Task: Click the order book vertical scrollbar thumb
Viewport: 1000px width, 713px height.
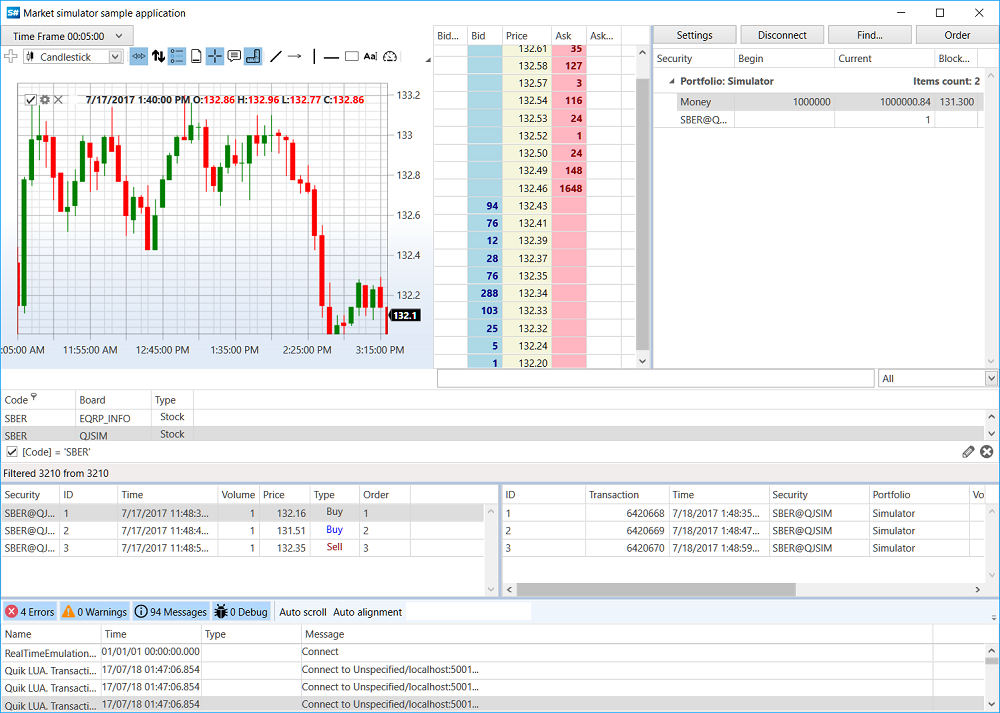Action: [x=642, y=214]
